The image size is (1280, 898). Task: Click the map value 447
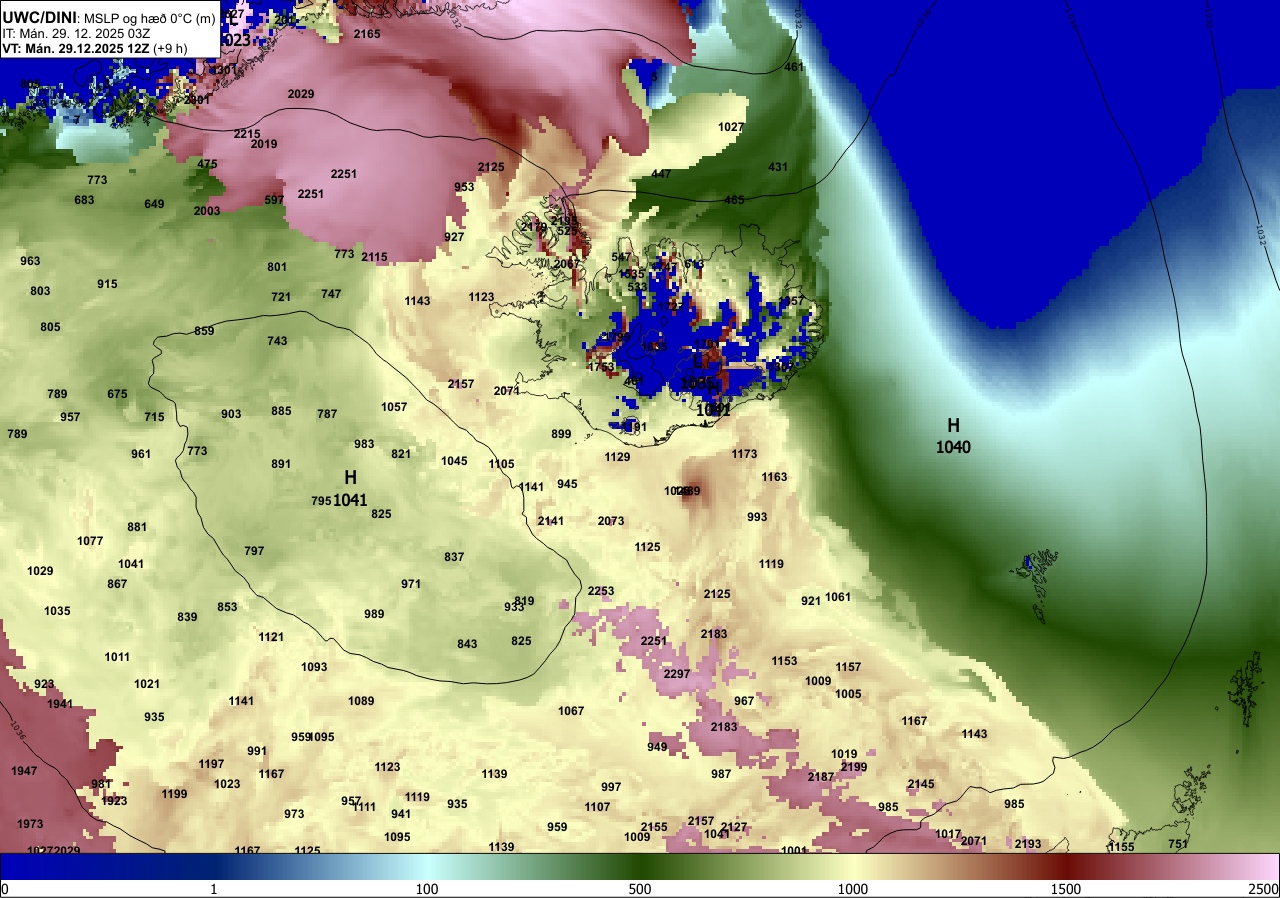(x=661, y=174)
